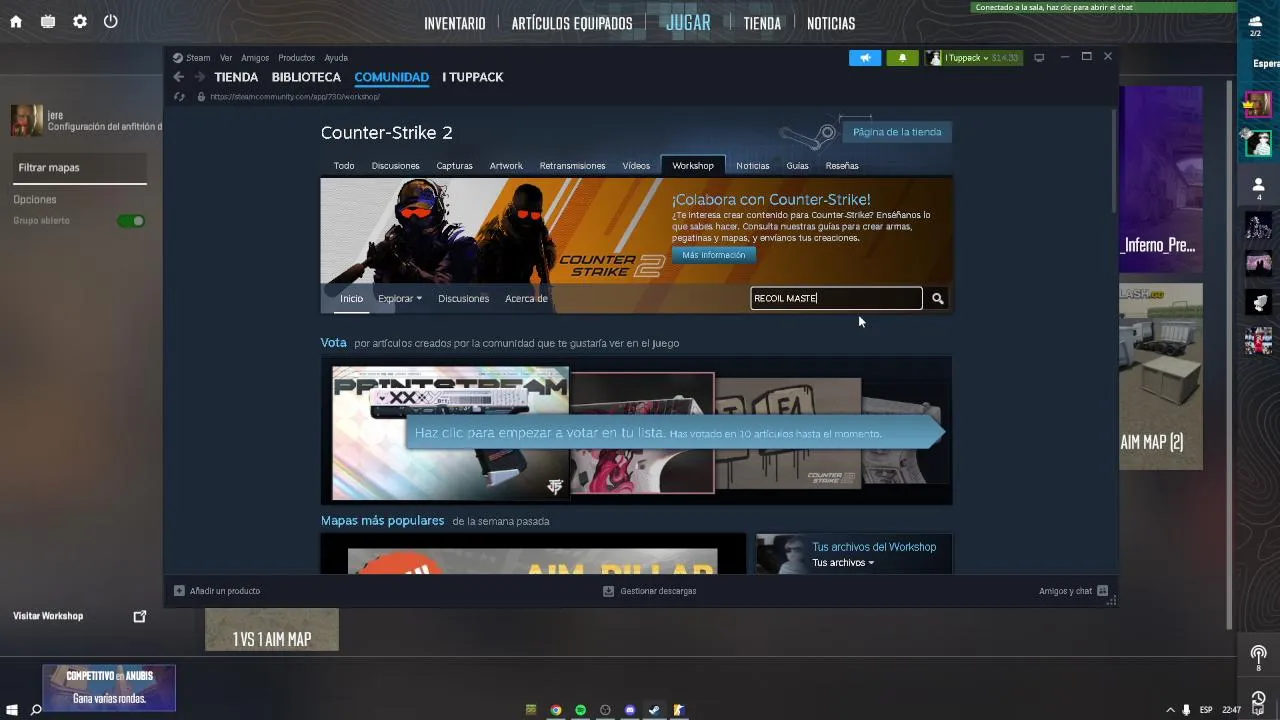The width and height of the screenshot is (1280, 720).
Task: Click the Steam logo in window title
Action: (x=177, y=58)
